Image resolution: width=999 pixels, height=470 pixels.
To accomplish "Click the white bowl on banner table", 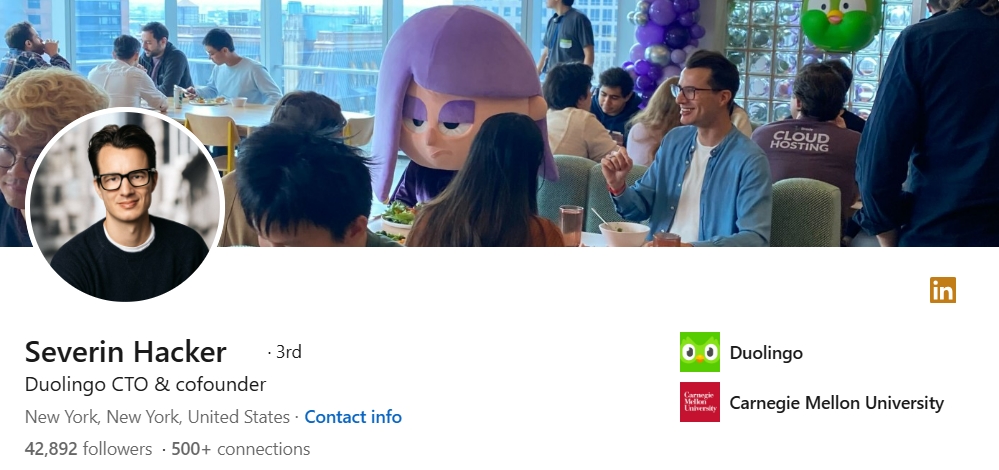I will [x=624, y=234].
